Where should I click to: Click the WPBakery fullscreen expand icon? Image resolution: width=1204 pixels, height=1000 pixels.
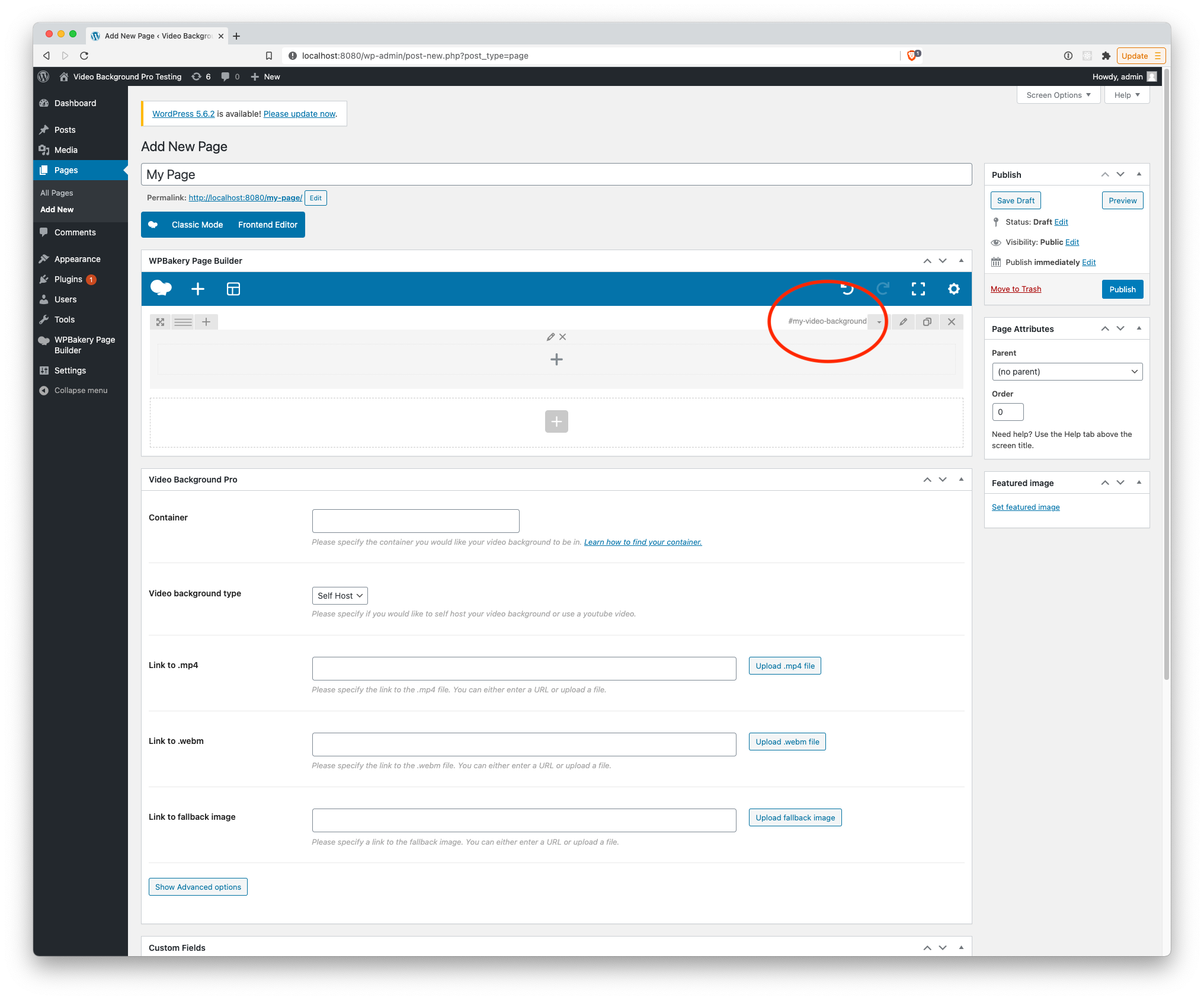point(919,289)
